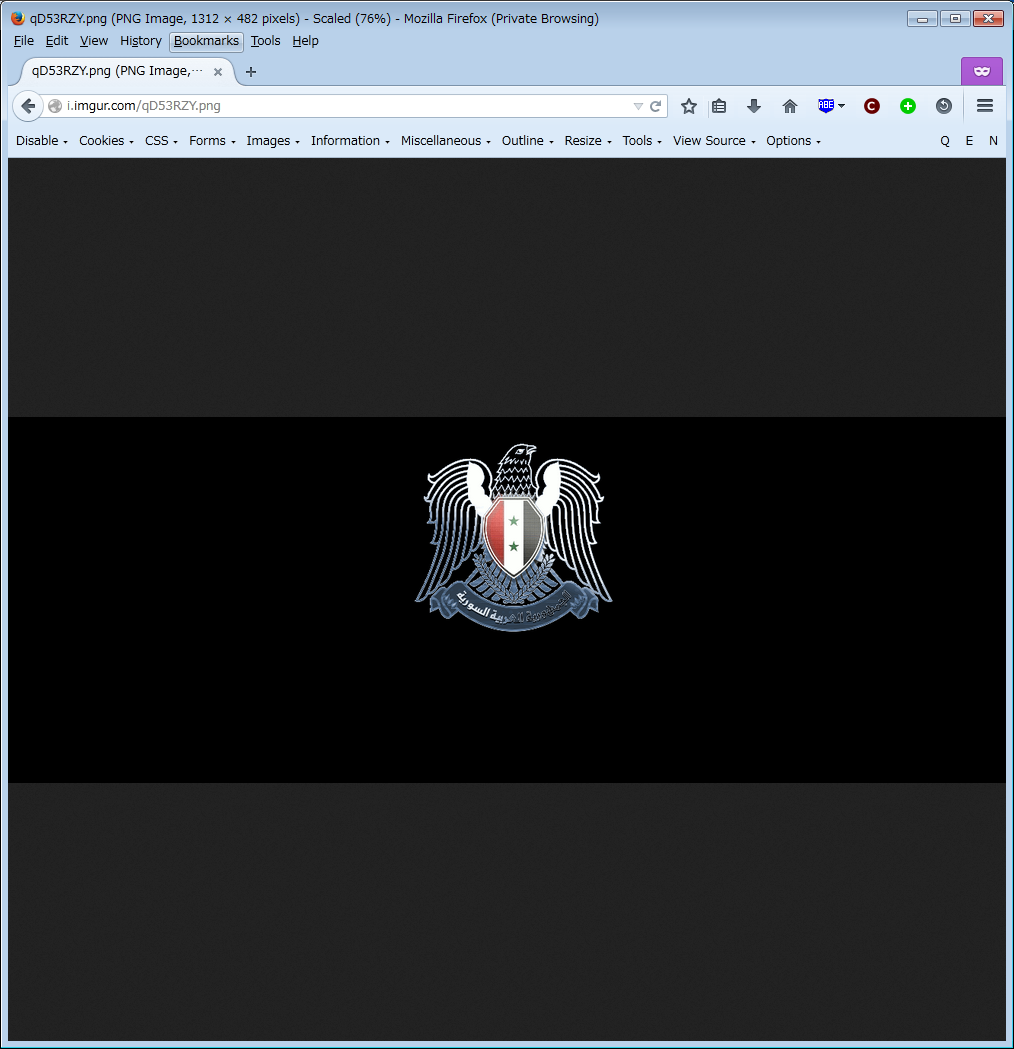The height and width of the screenshot is (1049, 1014).
Task: Maximize the Firefox window
Action: click(x=955, y=19)
